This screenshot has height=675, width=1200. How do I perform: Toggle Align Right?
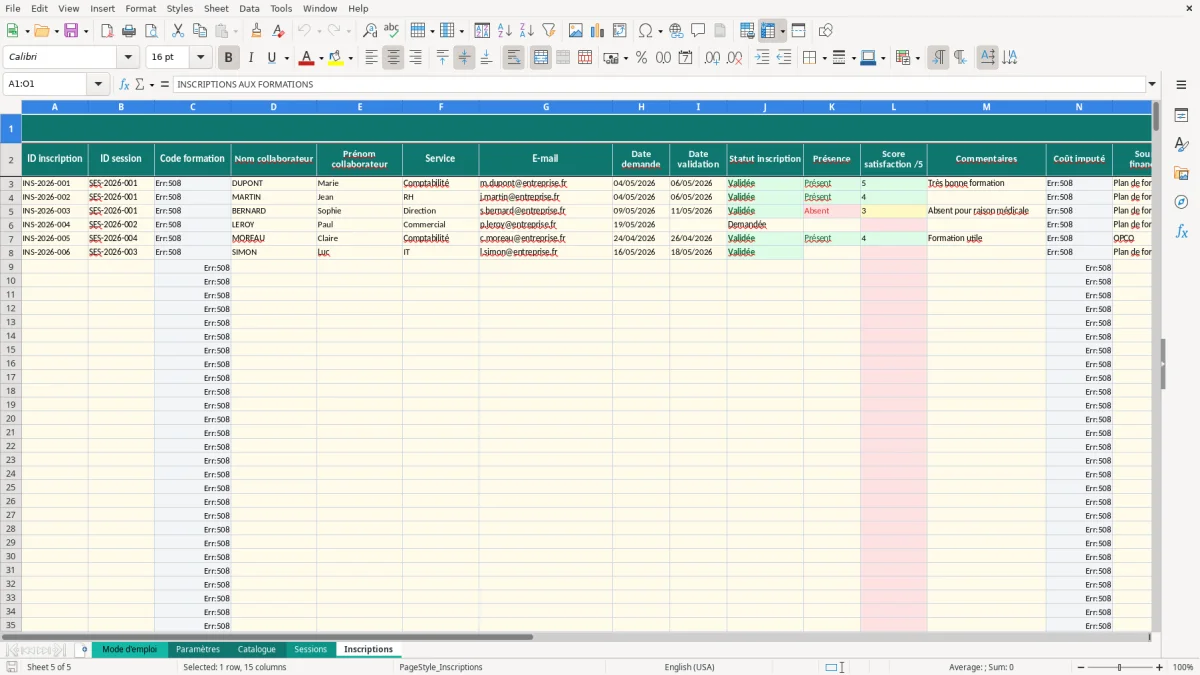point(415,58)
